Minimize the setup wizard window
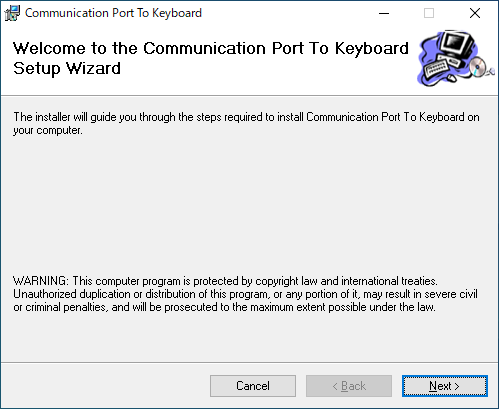The width and height of the screenshot is (499, 409). point(384,13)
